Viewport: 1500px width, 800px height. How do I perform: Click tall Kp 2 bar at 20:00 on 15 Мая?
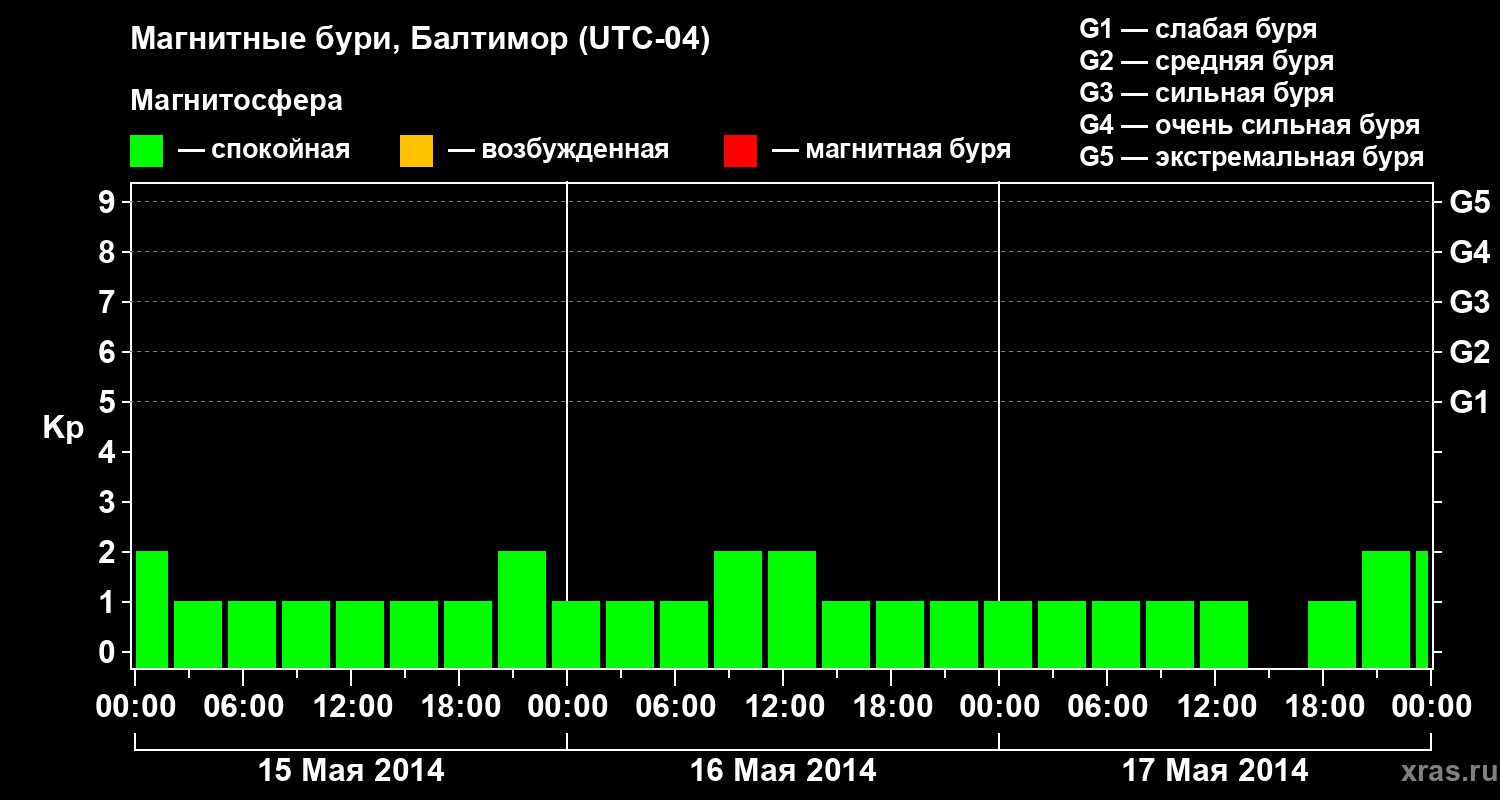pyautogui.click(x=522, y=609)
